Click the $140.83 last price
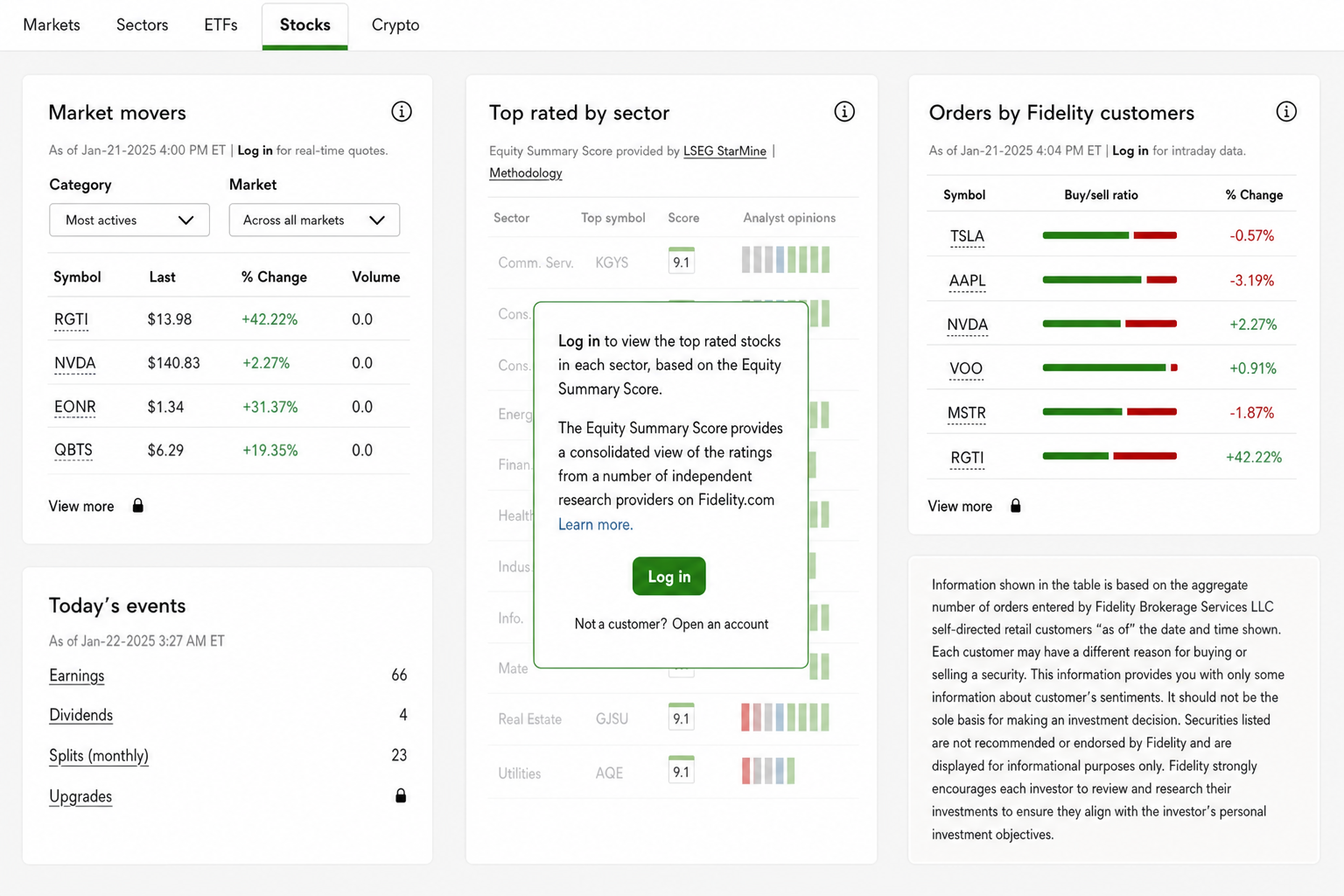The height and width of the screenshot is (896, 1344). [x=173, y=363]
